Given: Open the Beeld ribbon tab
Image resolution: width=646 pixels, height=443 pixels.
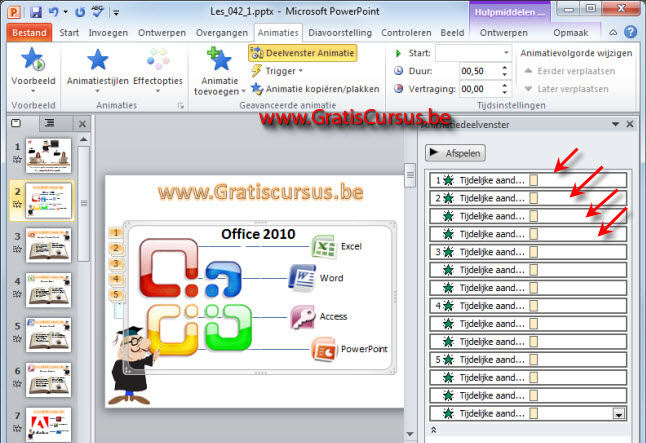Looking at the screenshot, I should 452,33.
